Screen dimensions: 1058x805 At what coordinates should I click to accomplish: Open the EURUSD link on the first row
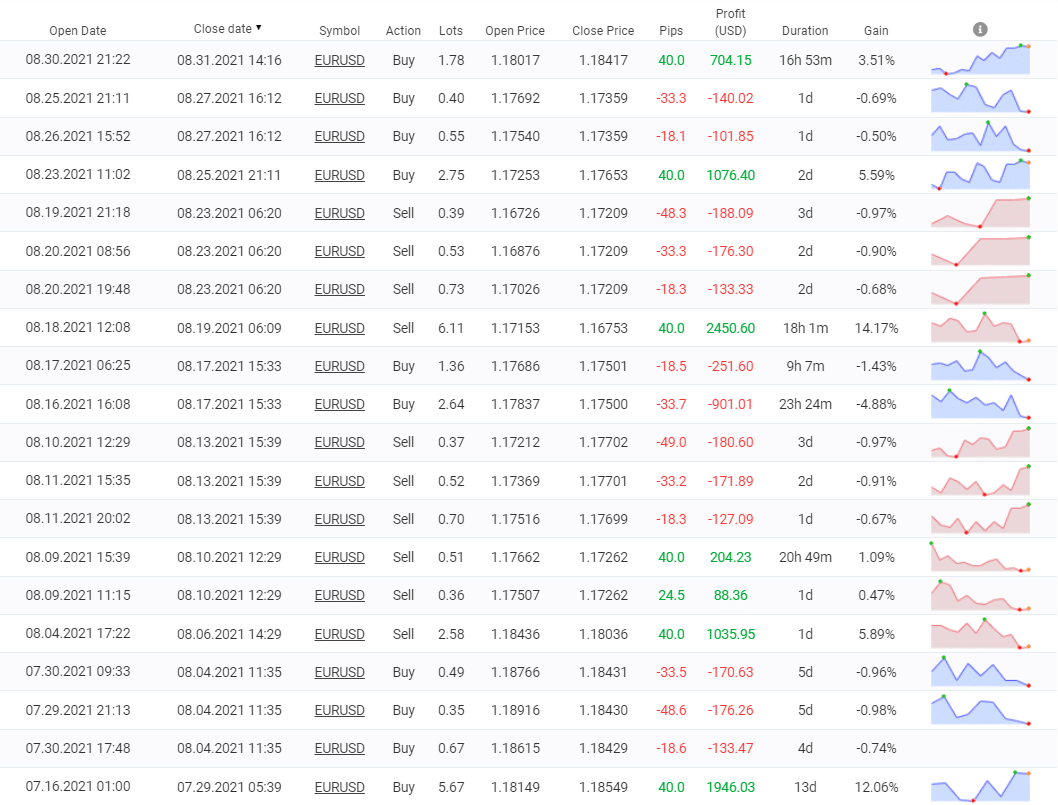340,60
